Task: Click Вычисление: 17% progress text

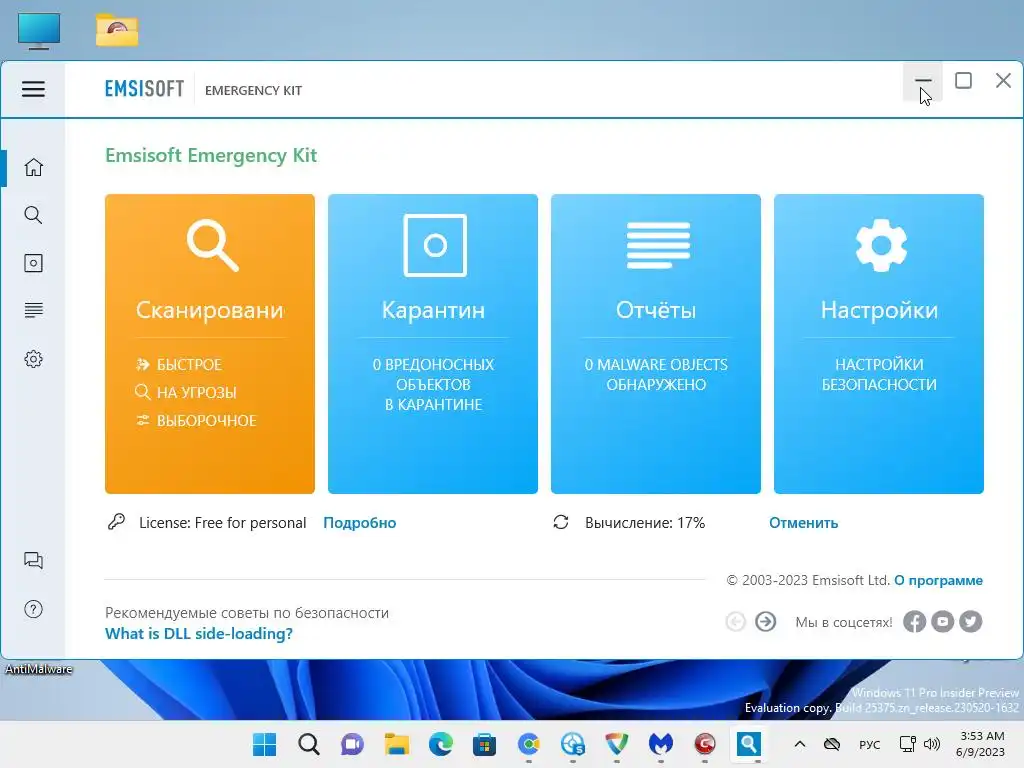Action: click(645, 523)
